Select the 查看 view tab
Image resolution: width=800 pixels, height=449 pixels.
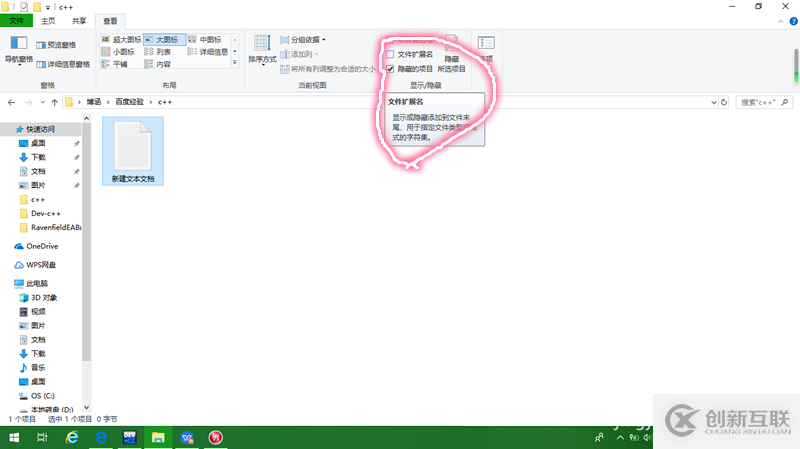110,21
